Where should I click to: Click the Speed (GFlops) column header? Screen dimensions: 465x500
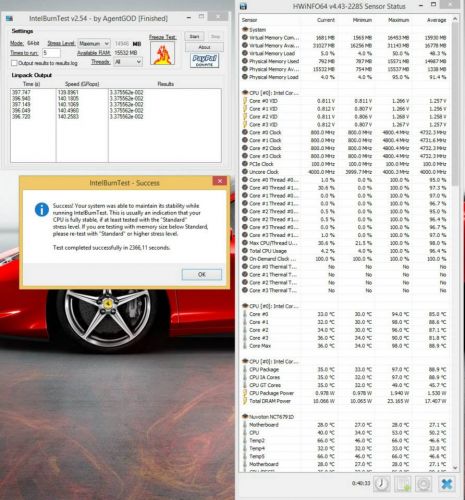pos(82,84)
